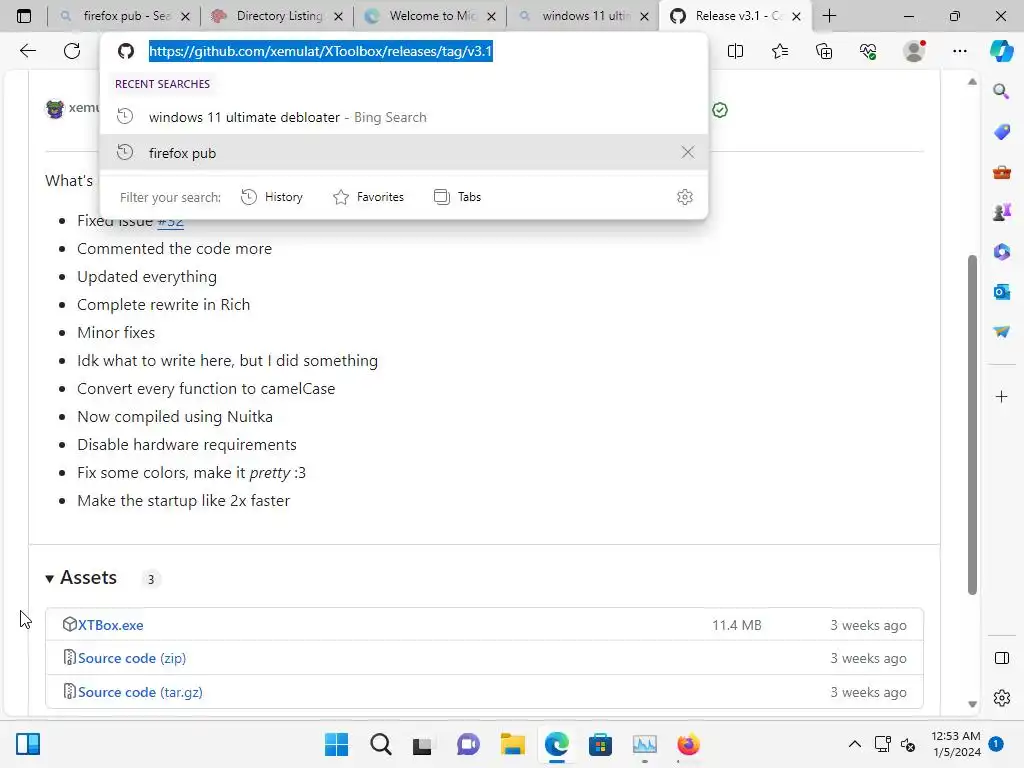Open sidebar Search icon

(1001, 91)
